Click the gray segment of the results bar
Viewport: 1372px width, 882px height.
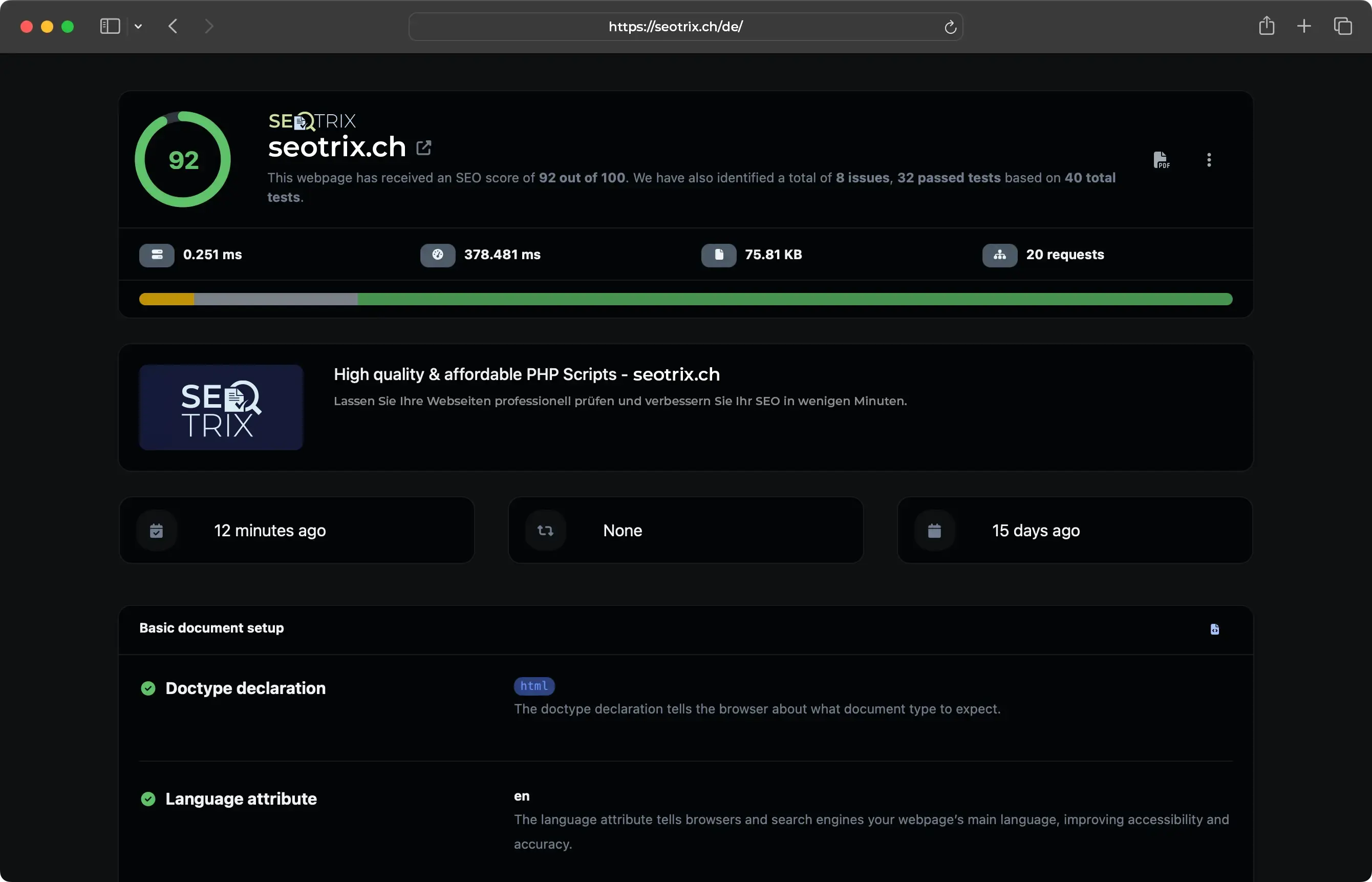(276, 299)
